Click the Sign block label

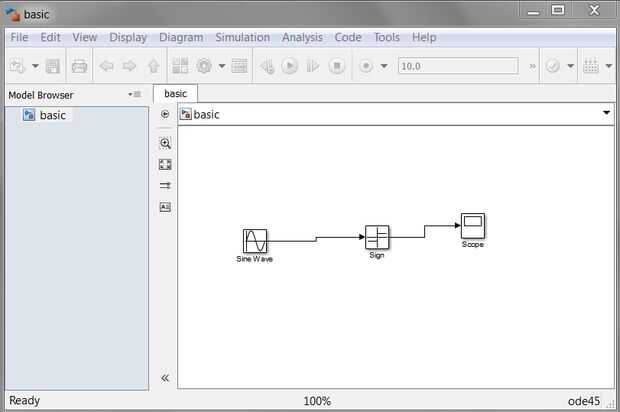[376, 255]
